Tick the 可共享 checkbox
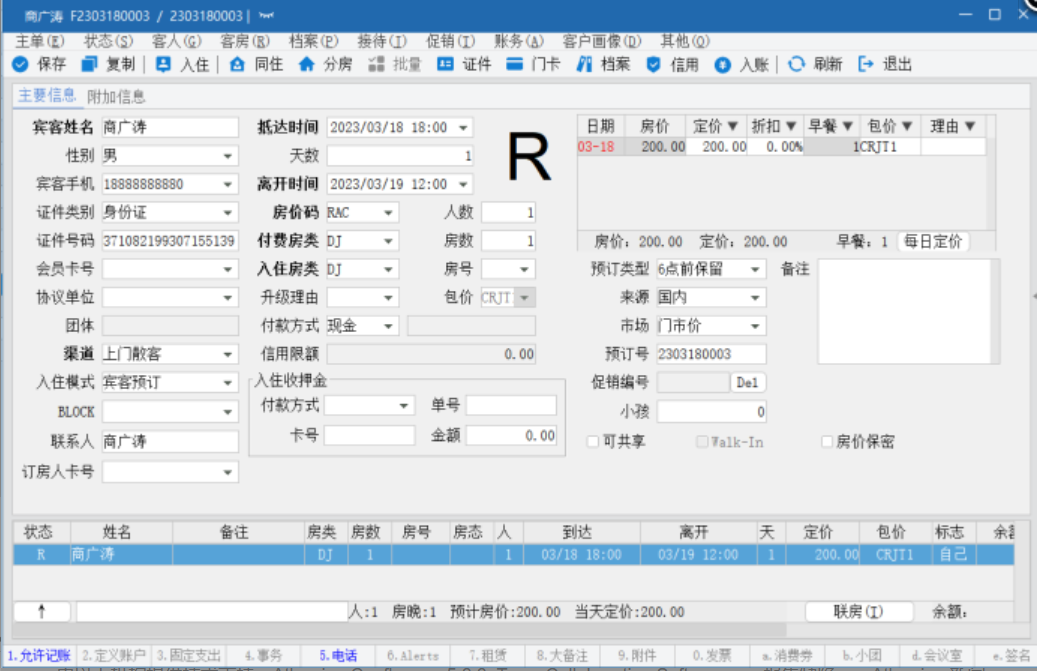This screenshot has width=1037, height=671. (x=593, y=442)
